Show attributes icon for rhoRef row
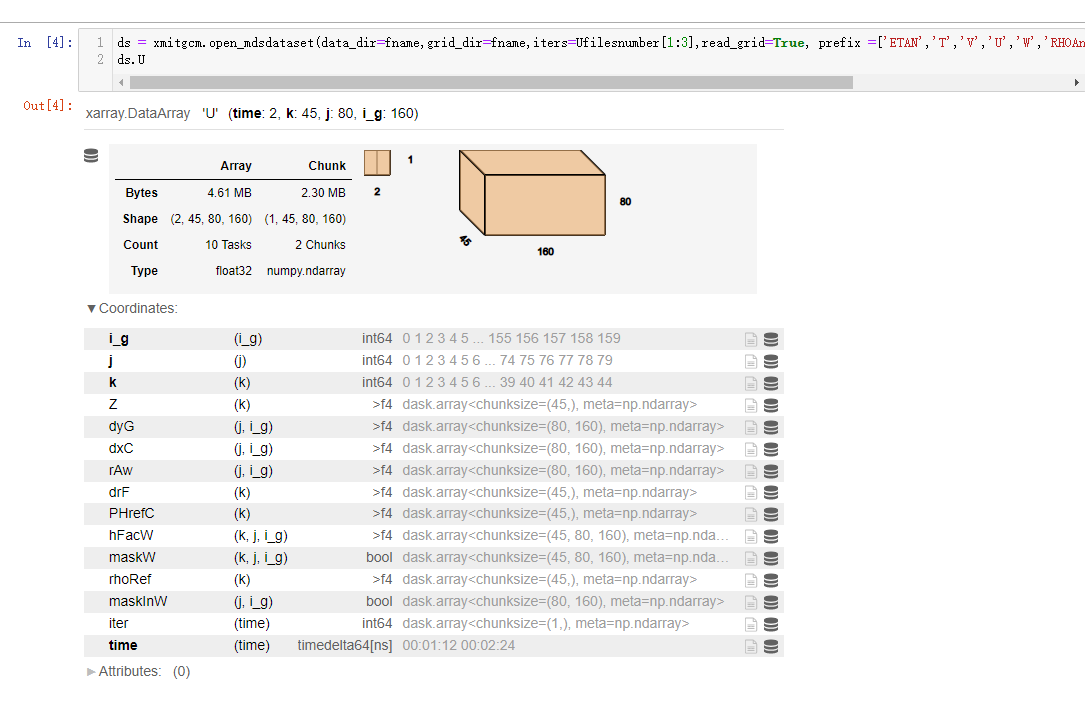The image size is (1085, 707). (751, 580)
